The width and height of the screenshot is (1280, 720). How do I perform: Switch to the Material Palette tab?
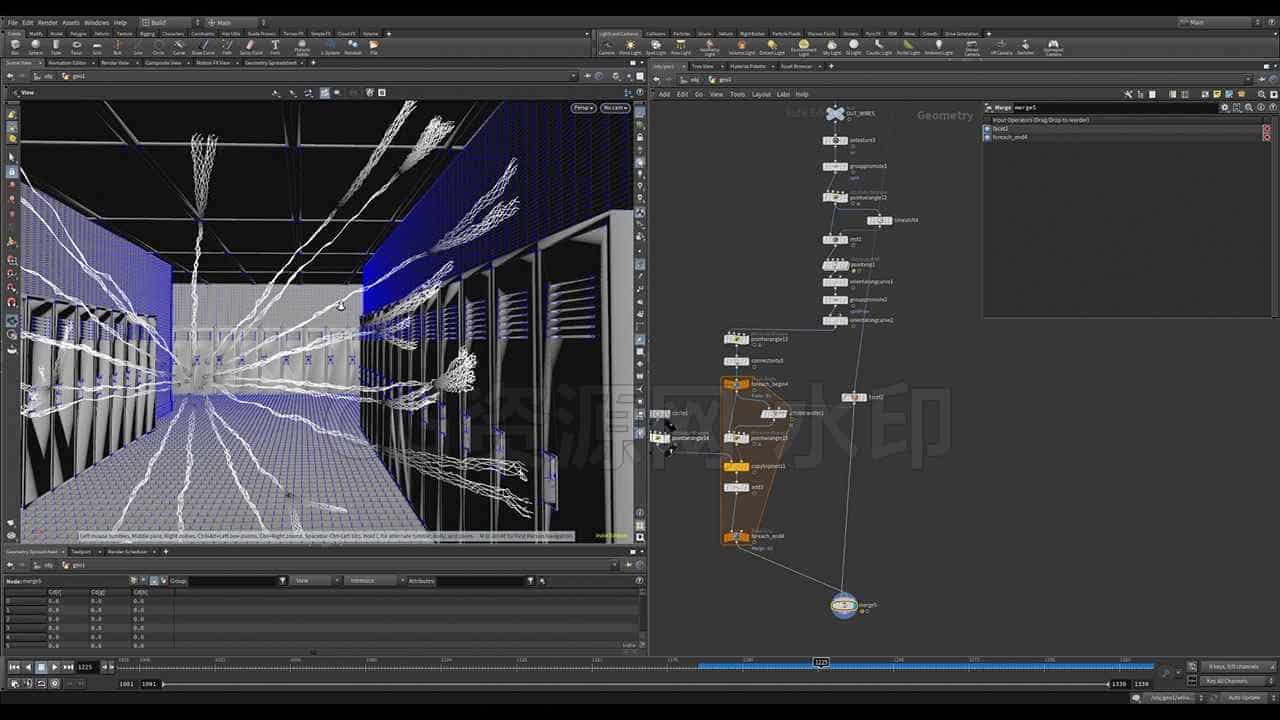[747, 66]
